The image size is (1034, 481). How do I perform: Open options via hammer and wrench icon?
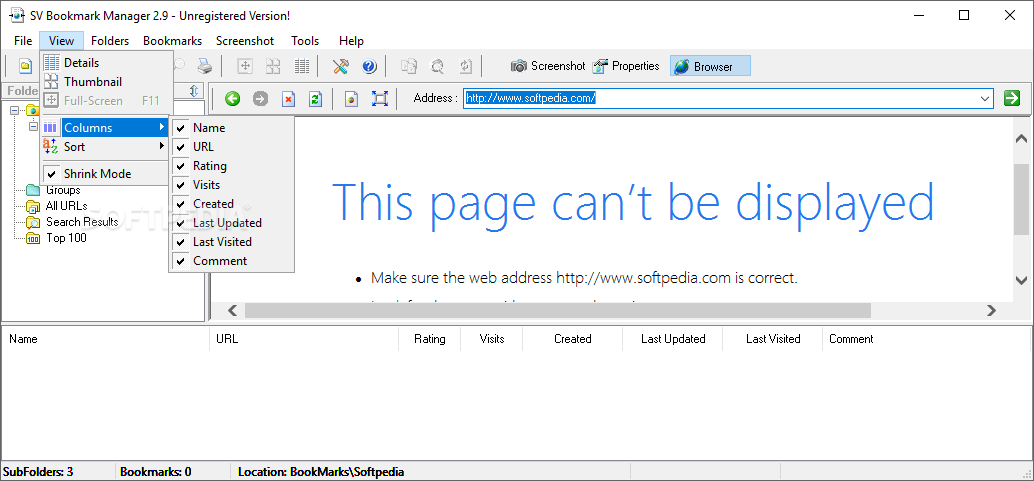pyautogui.click(x=340, y=66)
